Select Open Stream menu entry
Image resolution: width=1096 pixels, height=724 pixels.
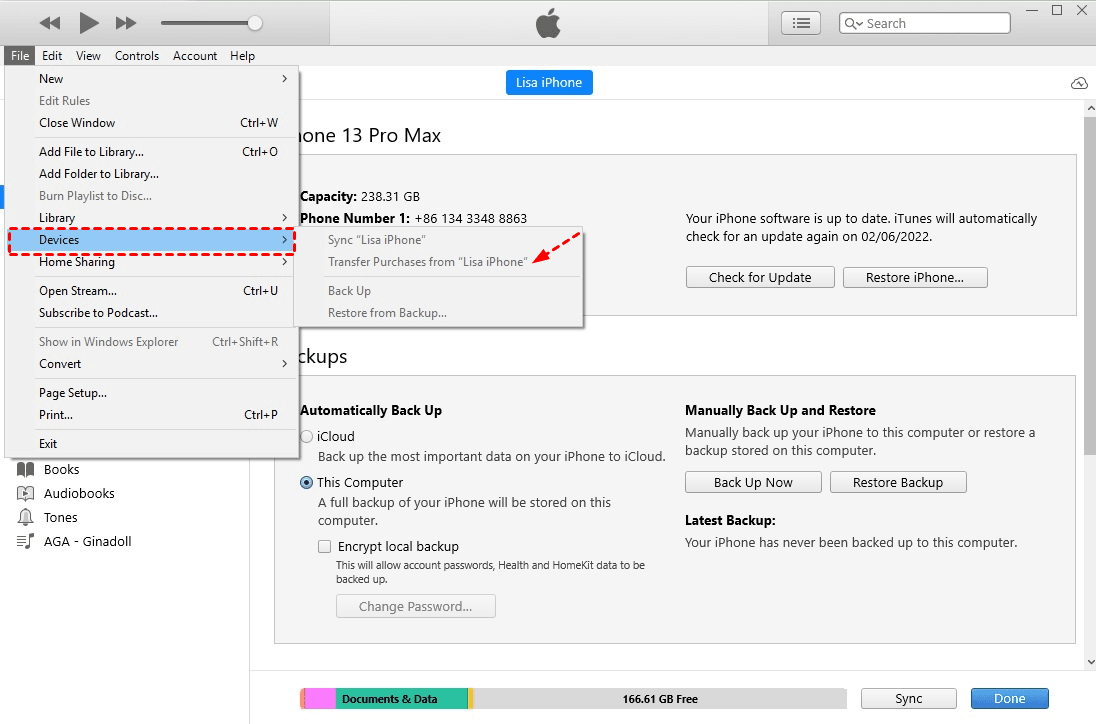coord(152,291)
